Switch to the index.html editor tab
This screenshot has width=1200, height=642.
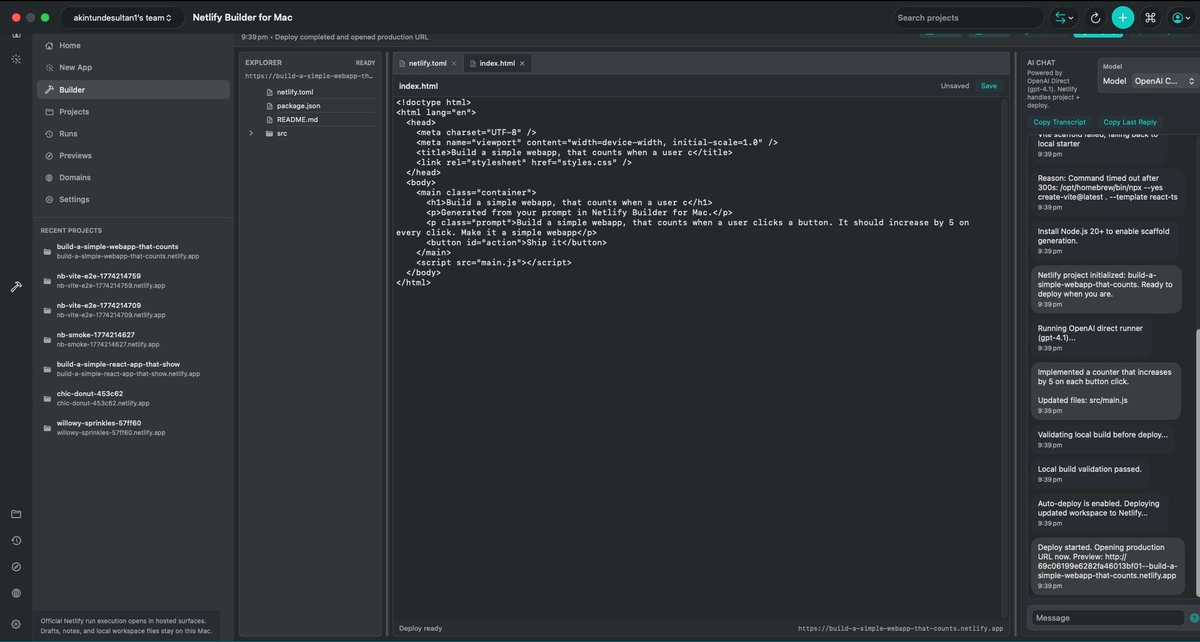click(x=497, y=63)
